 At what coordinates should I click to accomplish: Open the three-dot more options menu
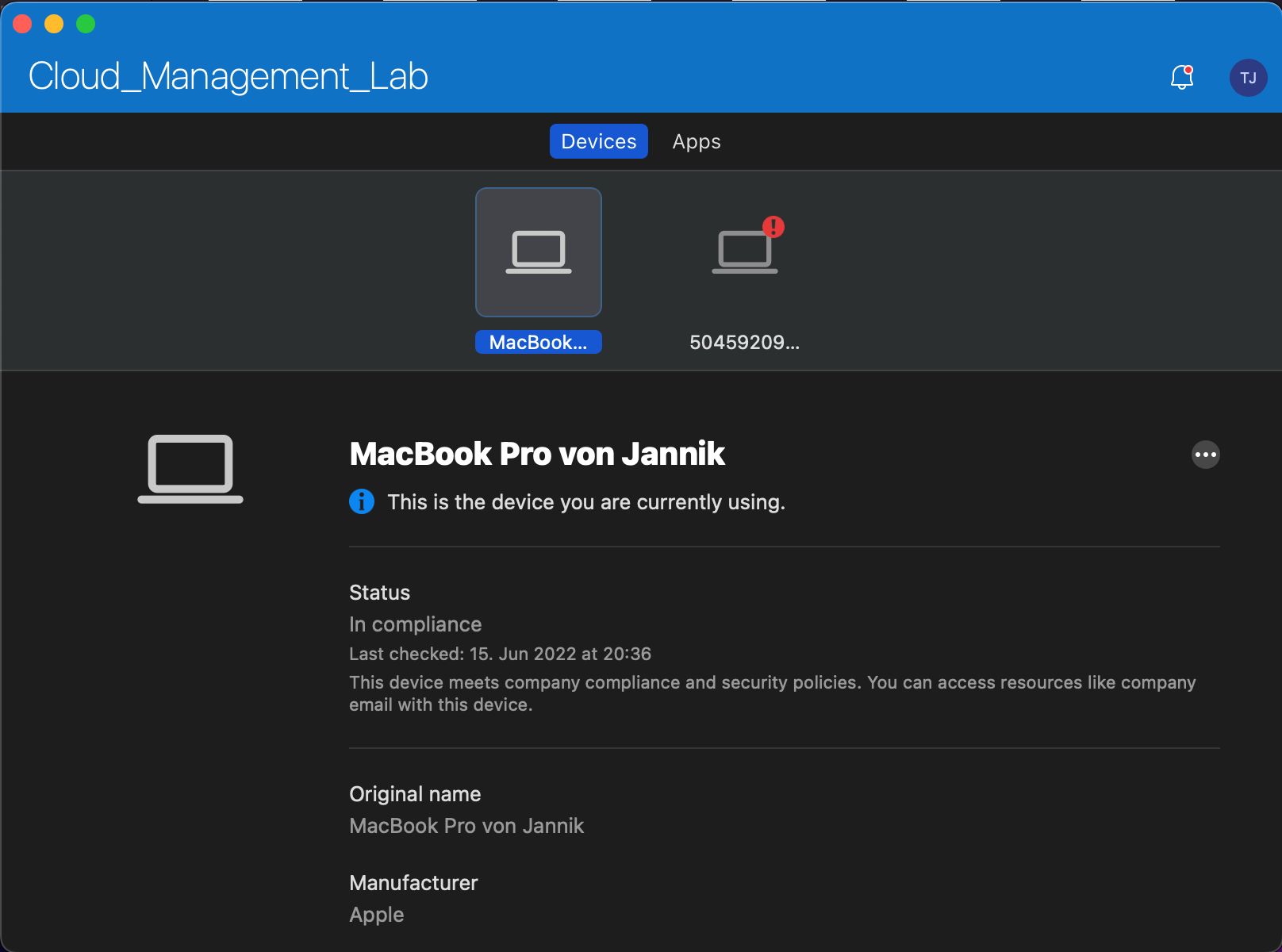(x=1205, y=455)
